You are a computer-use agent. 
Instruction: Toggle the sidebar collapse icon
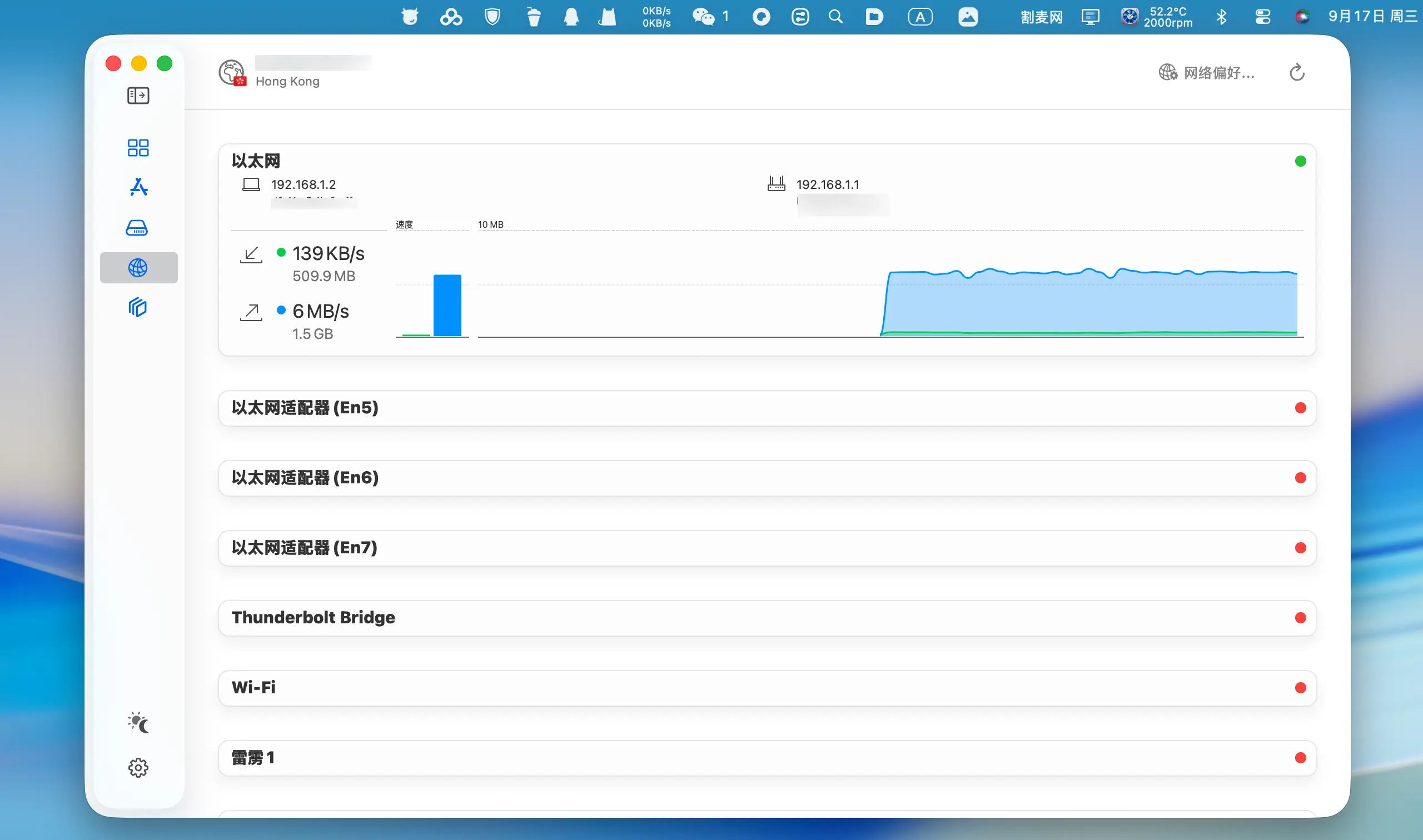[x=138, y=96]
